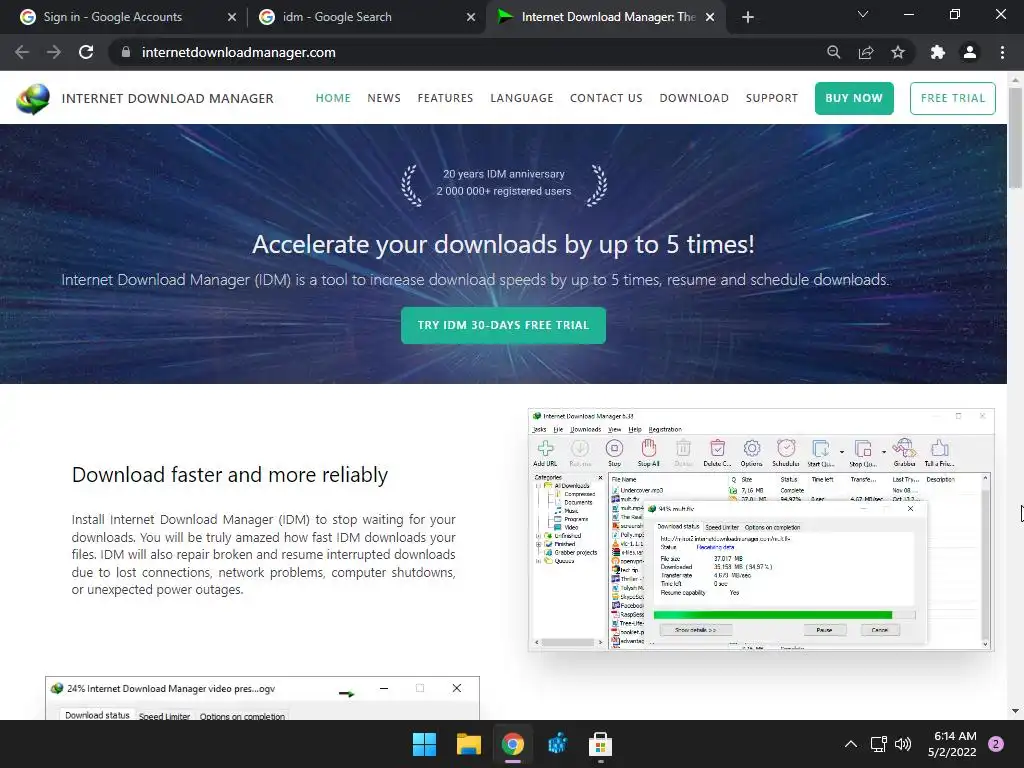
Task: Click the BUY NOW button
Action: [854, 98]
